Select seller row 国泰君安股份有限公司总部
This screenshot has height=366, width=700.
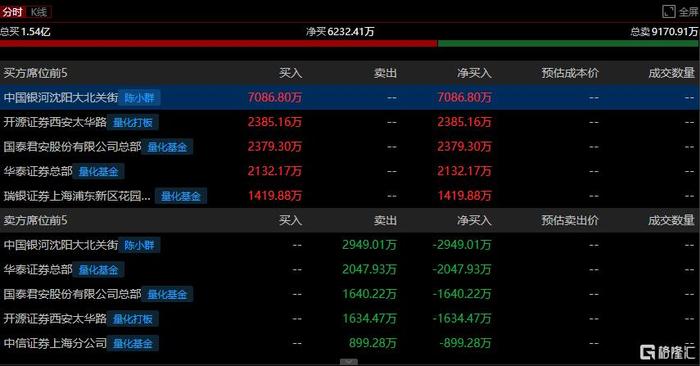pos(350,294)
